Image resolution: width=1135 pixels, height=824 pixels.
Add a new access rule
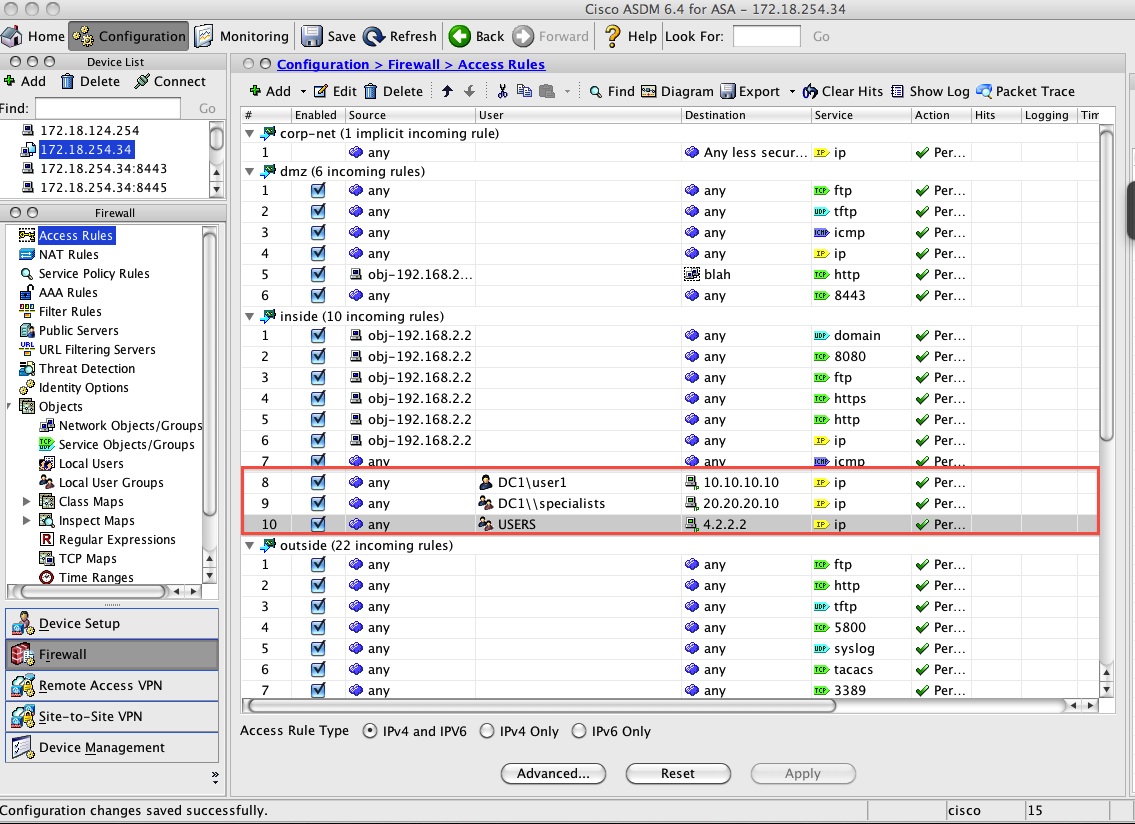coord(270,91)
